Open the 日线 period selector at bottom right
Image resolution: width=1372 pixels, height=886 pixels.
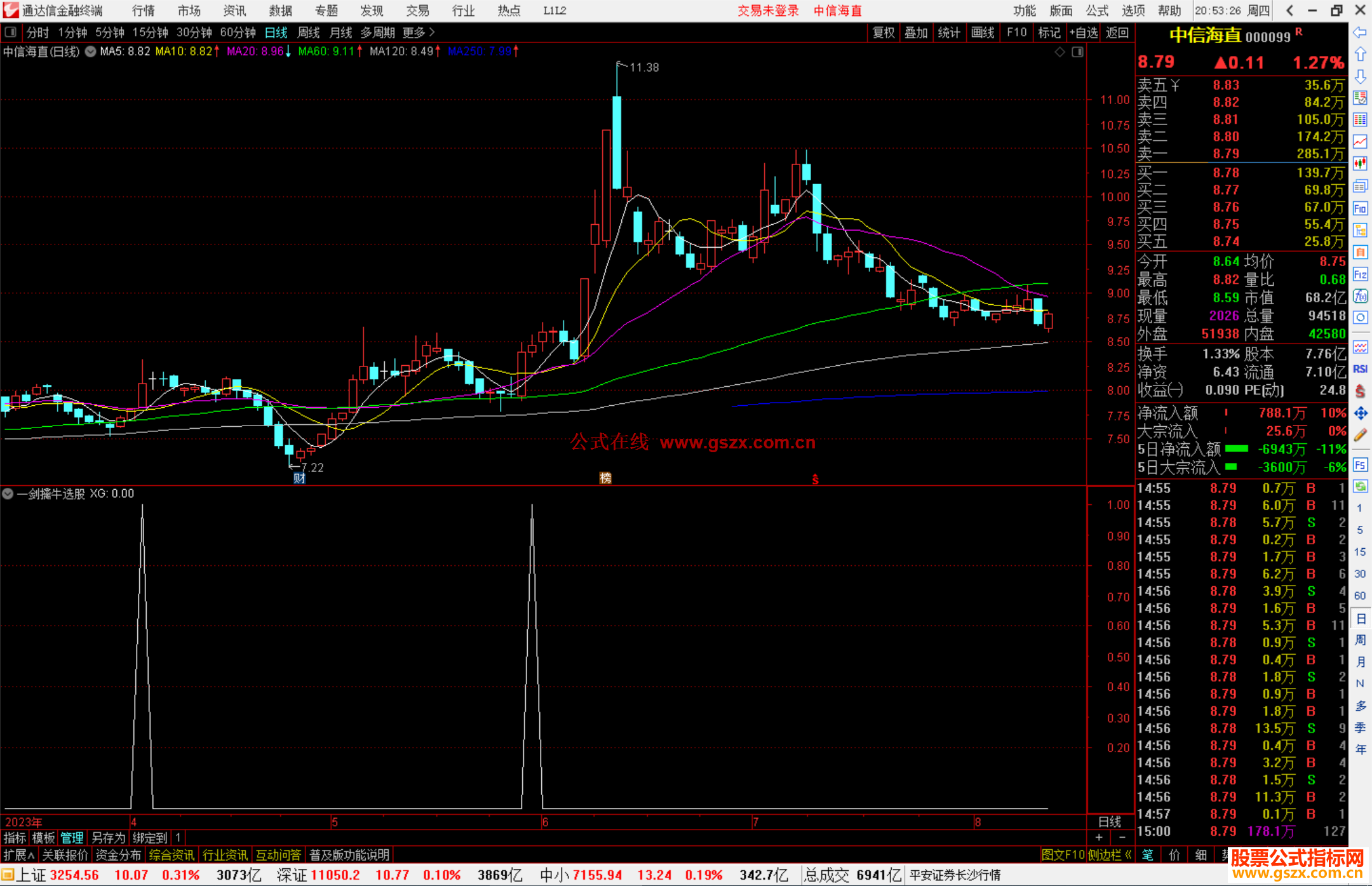coord(1110,822)
